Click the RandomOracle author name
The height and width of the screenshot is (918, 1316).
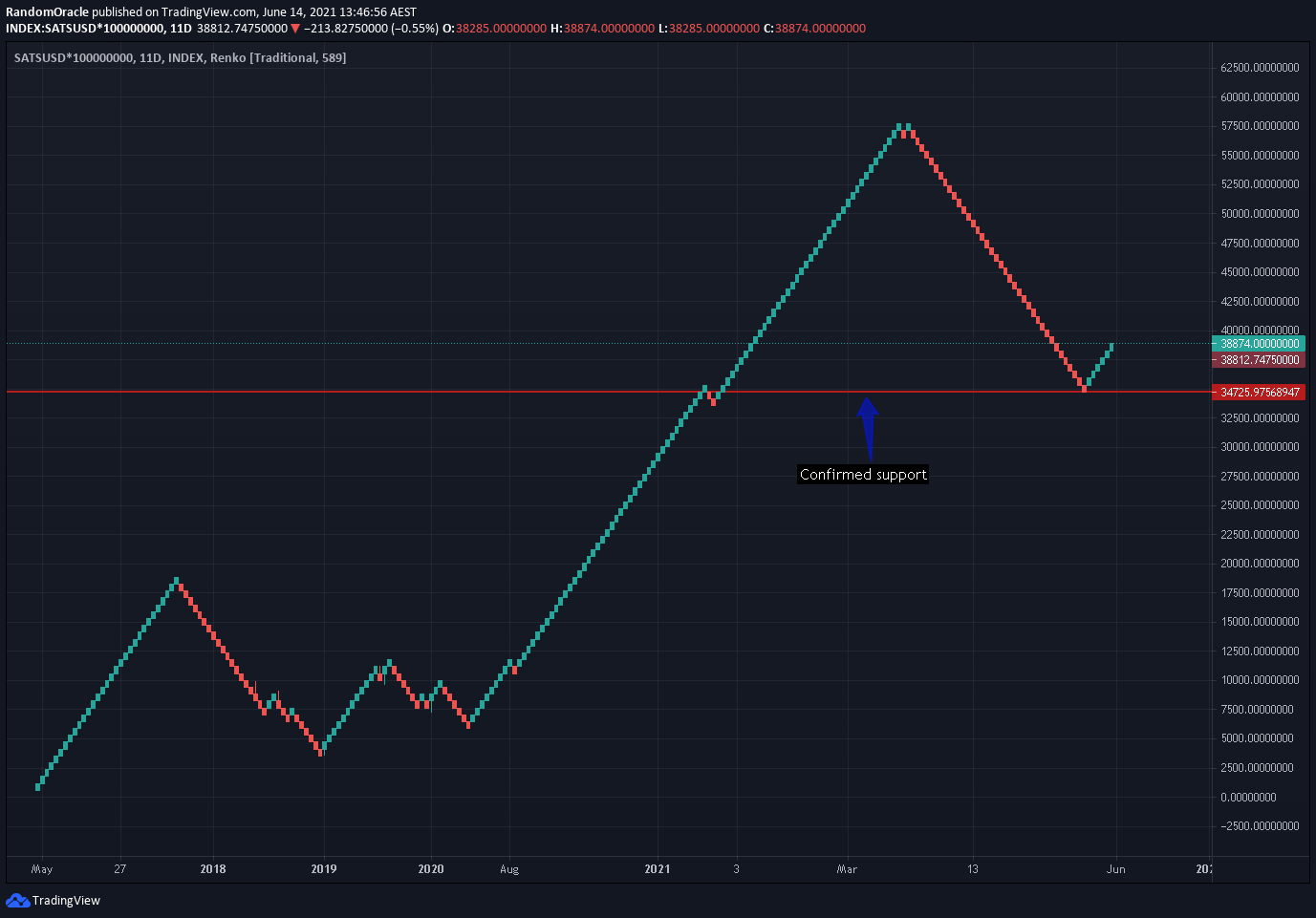(x=47, y=12)
